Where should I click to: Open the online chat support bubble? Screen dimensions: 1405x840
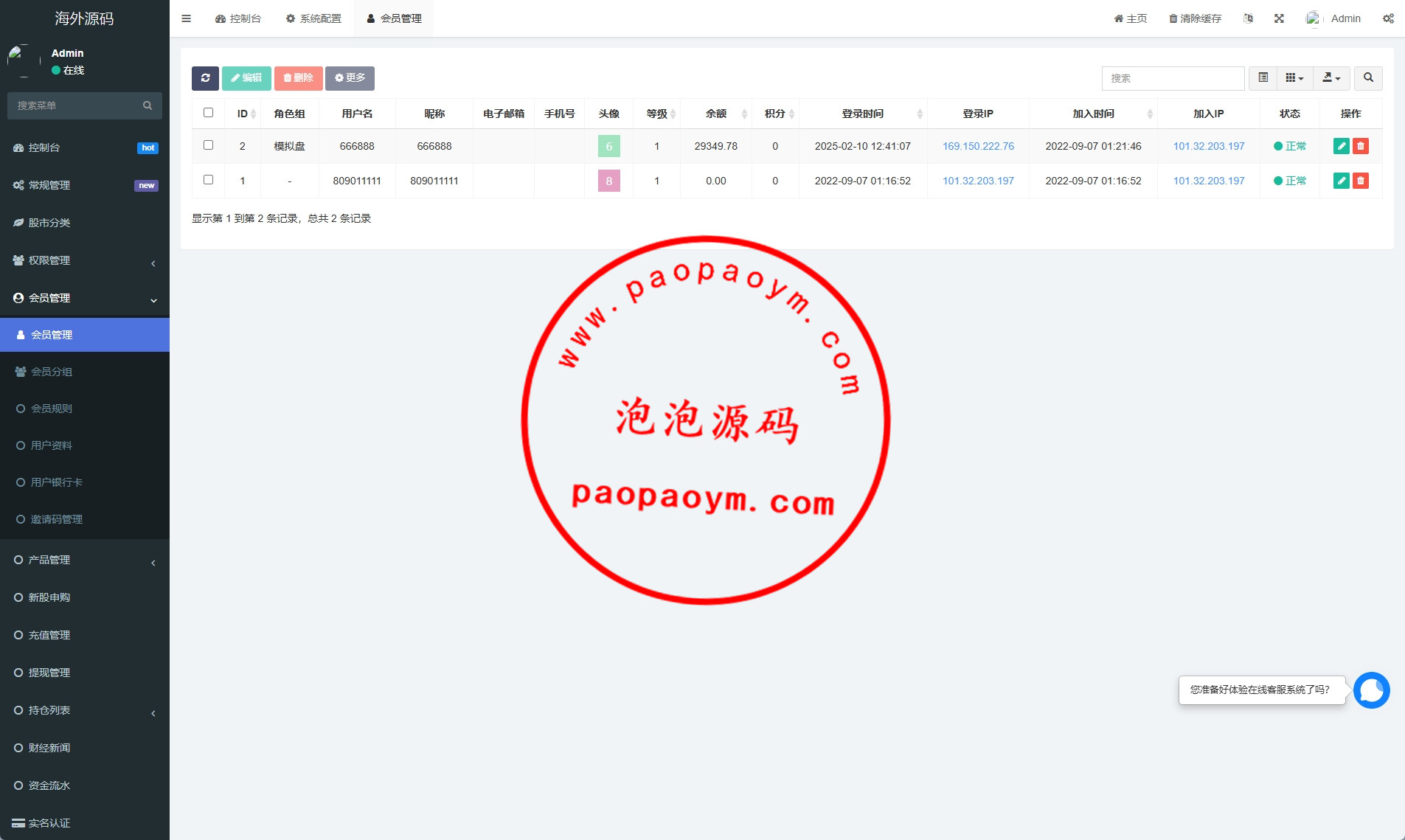(1372, 690)
